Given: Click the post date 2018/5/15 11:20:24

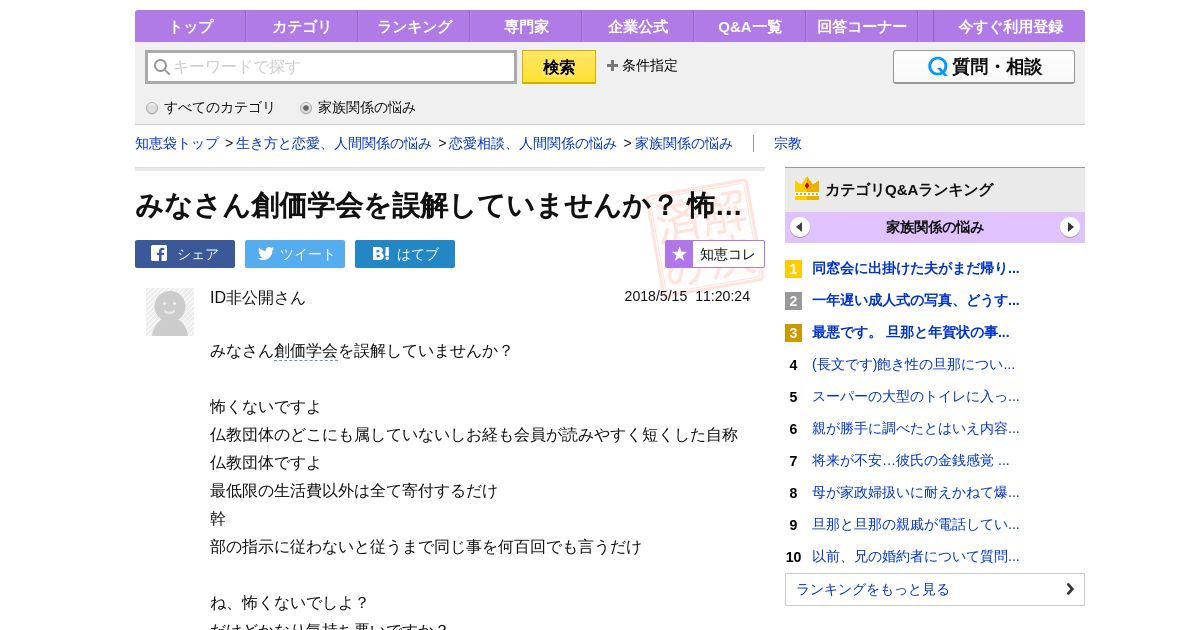Looking at the screenshot, I should (687, 296).
